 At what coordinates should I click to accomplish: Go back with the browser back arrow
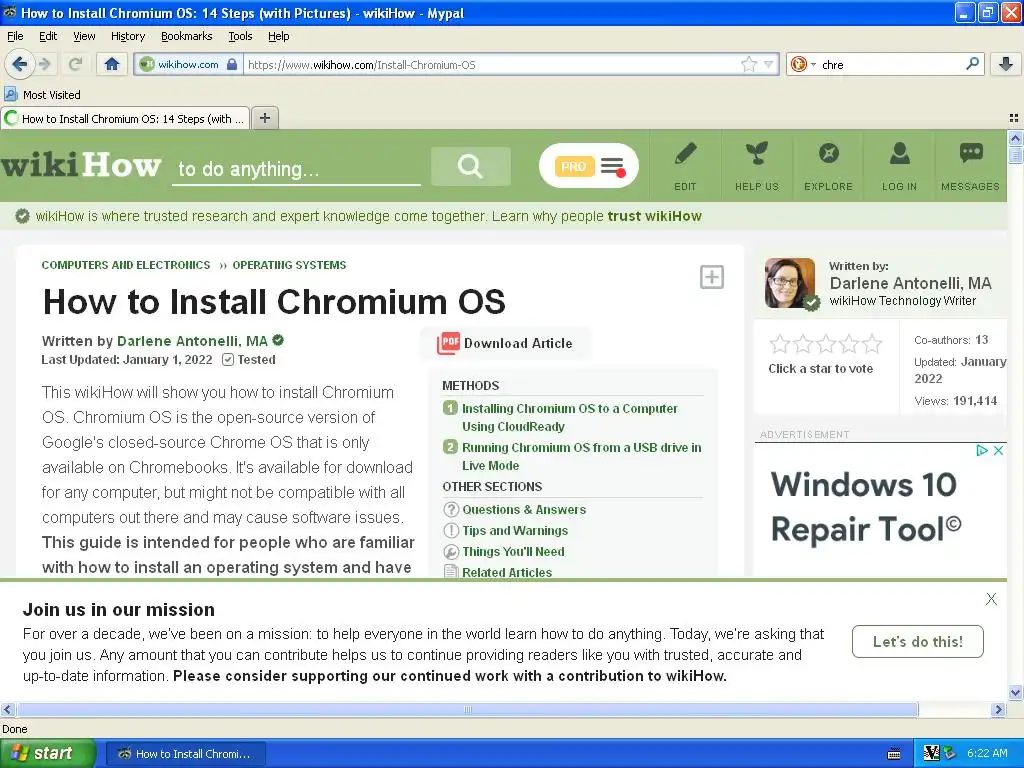tap(19, 64)
